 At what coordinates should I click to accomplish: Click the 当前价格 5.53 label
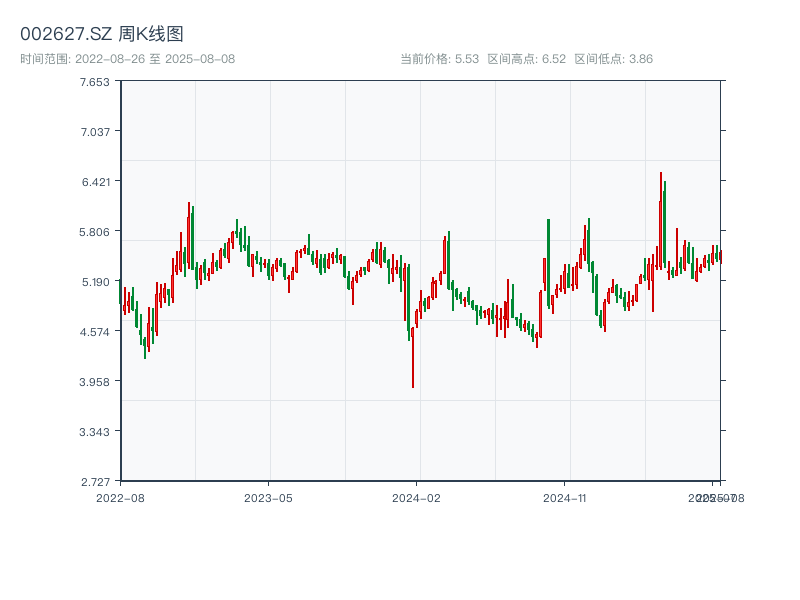click(439, 59)
